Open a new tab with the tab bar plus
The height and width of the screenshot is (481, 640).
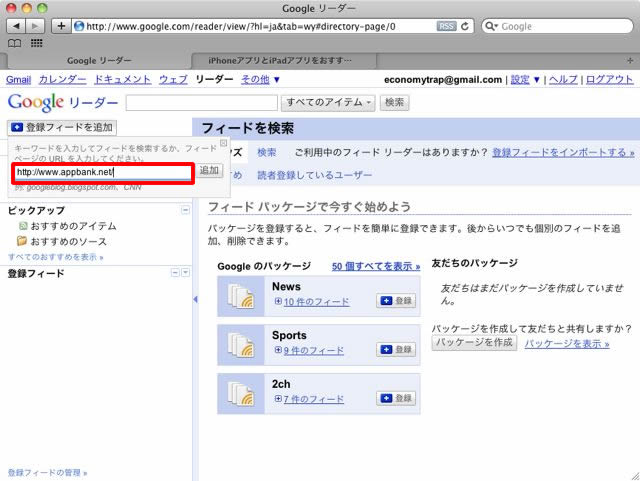point(630,60)
